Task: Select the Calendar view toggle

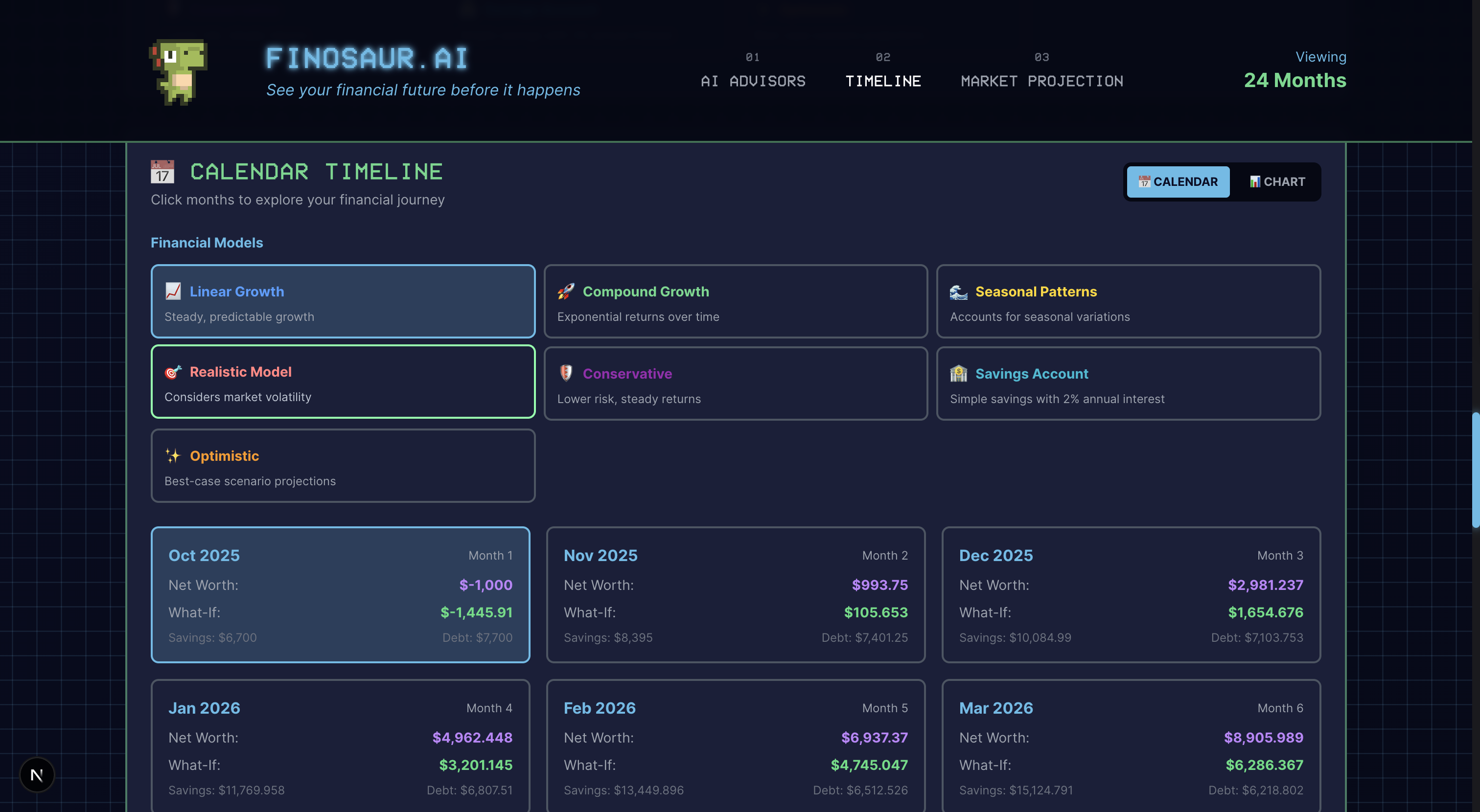Action: (x=1178, y=182)
